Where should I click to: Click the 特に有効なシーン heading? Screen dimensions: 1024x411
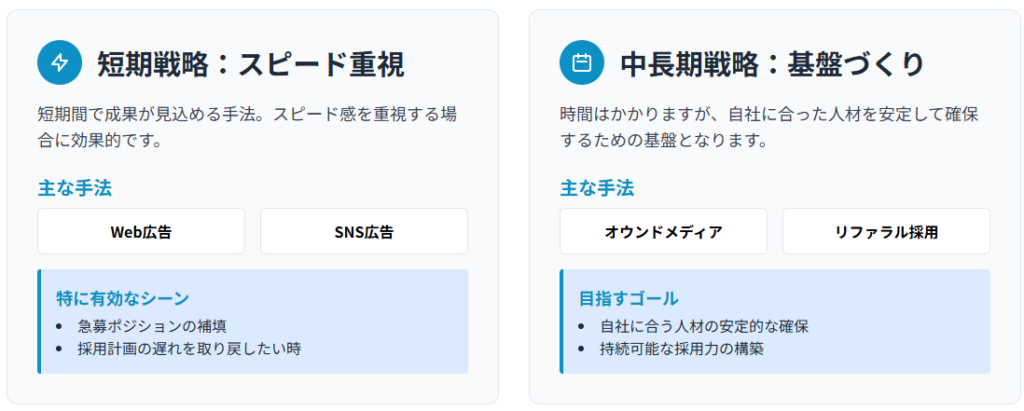123,298
